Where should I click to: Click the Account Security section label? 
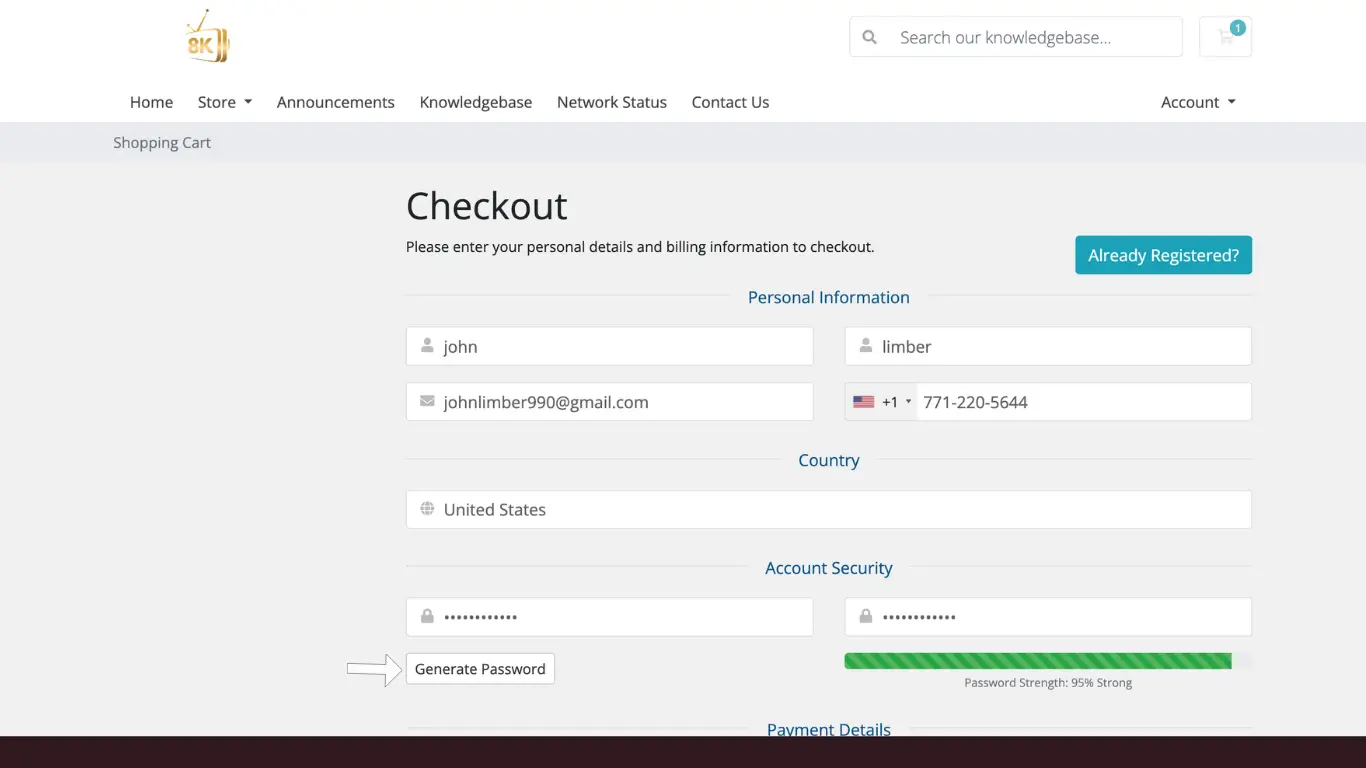click(829, 568)
